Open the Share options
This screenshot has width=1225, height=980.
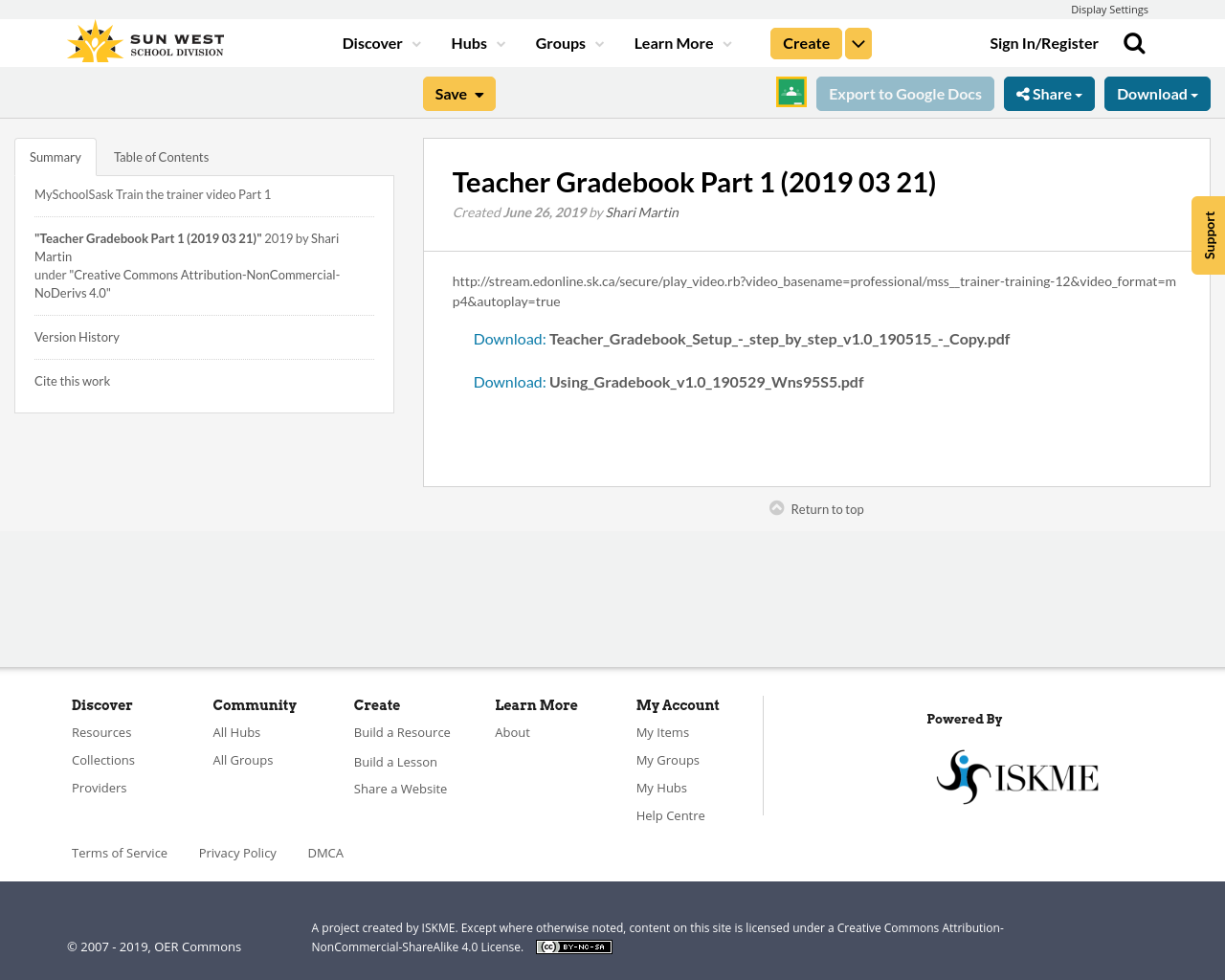pos(1049,93)
